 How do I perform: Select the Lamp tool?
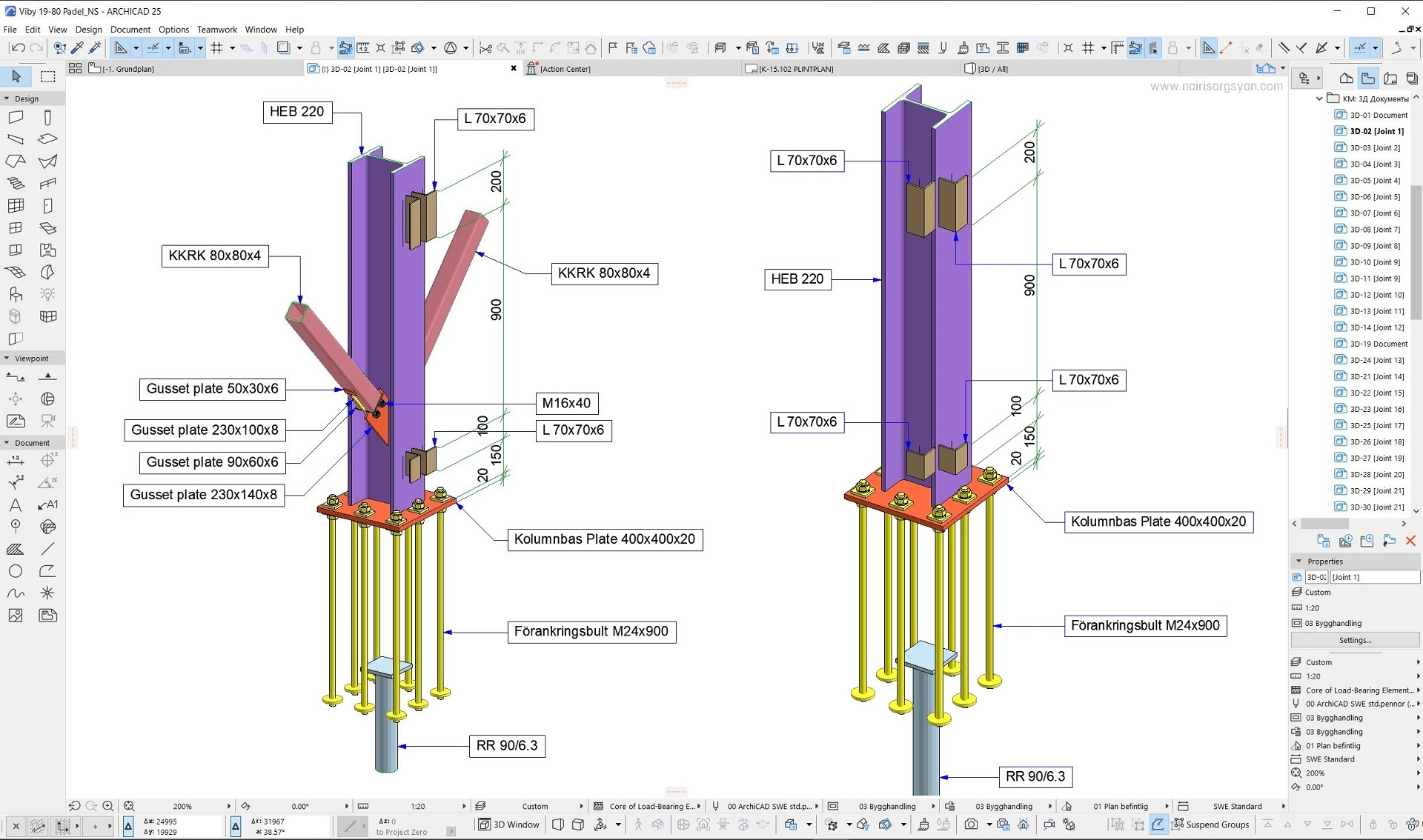pos(47,295)
